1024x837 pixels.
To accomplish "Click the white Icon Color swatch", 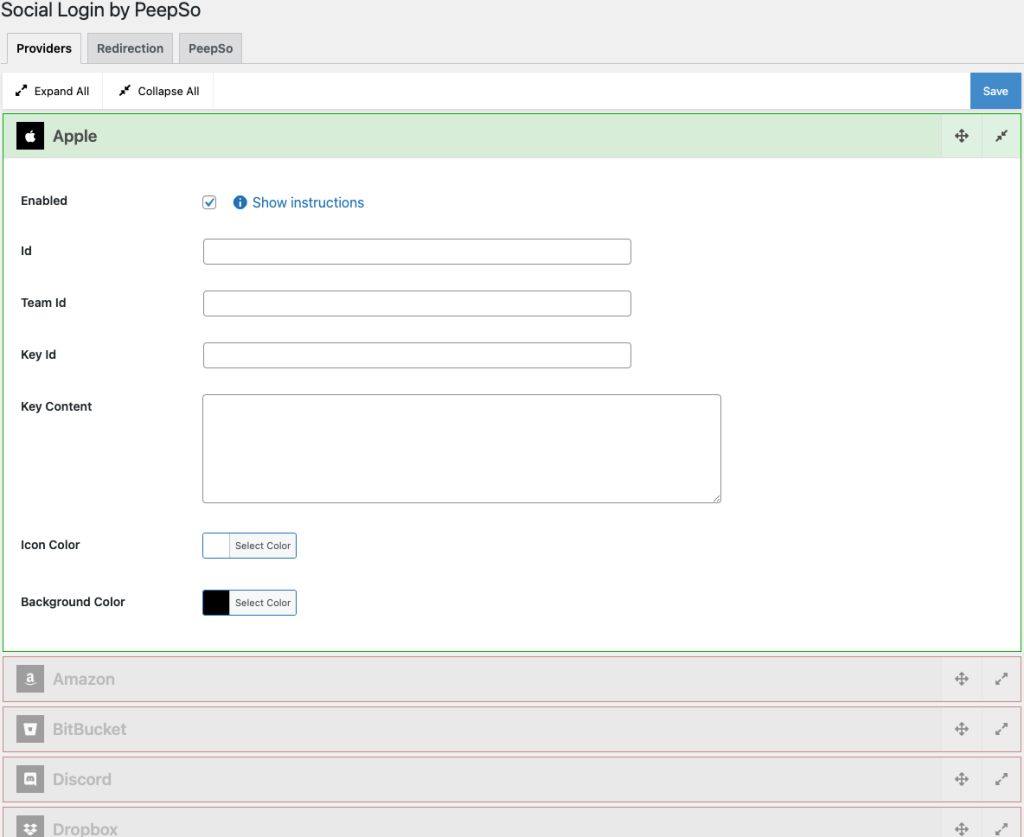I will click(x=216, y=546).
